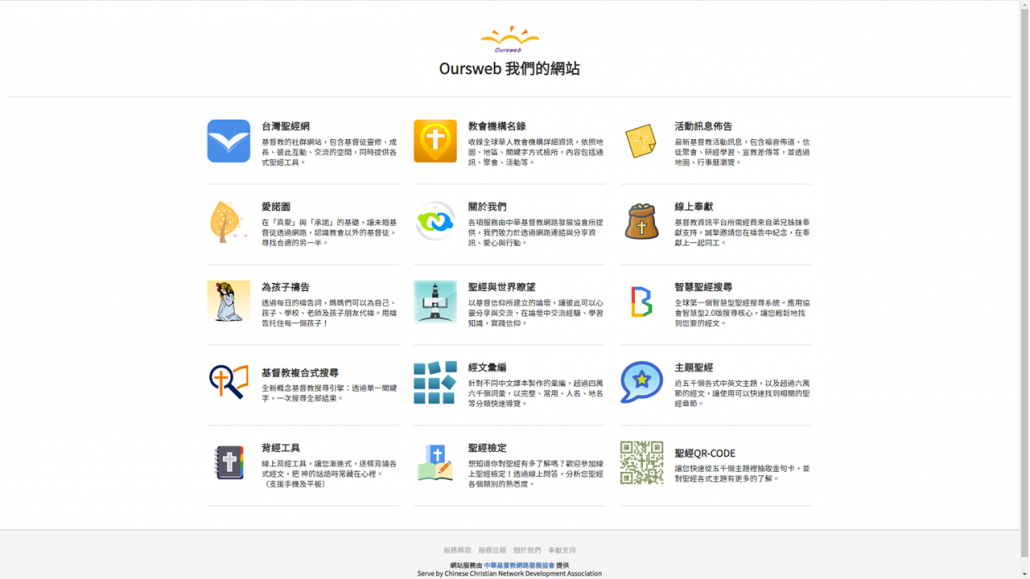Open the 智慧聖經搜尋 colorful B icon

click(x=641, y=301)
